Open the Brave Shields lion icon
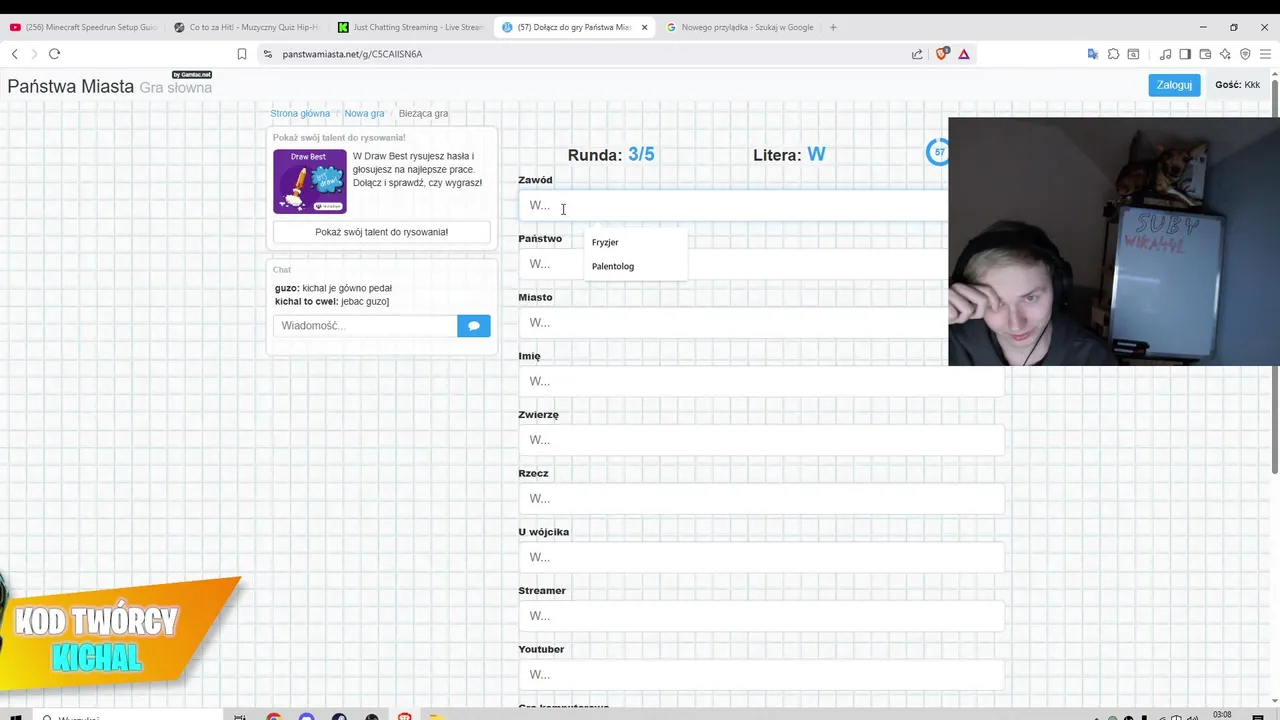Viewport: 1280px width, 720px height. pos(941,54)
